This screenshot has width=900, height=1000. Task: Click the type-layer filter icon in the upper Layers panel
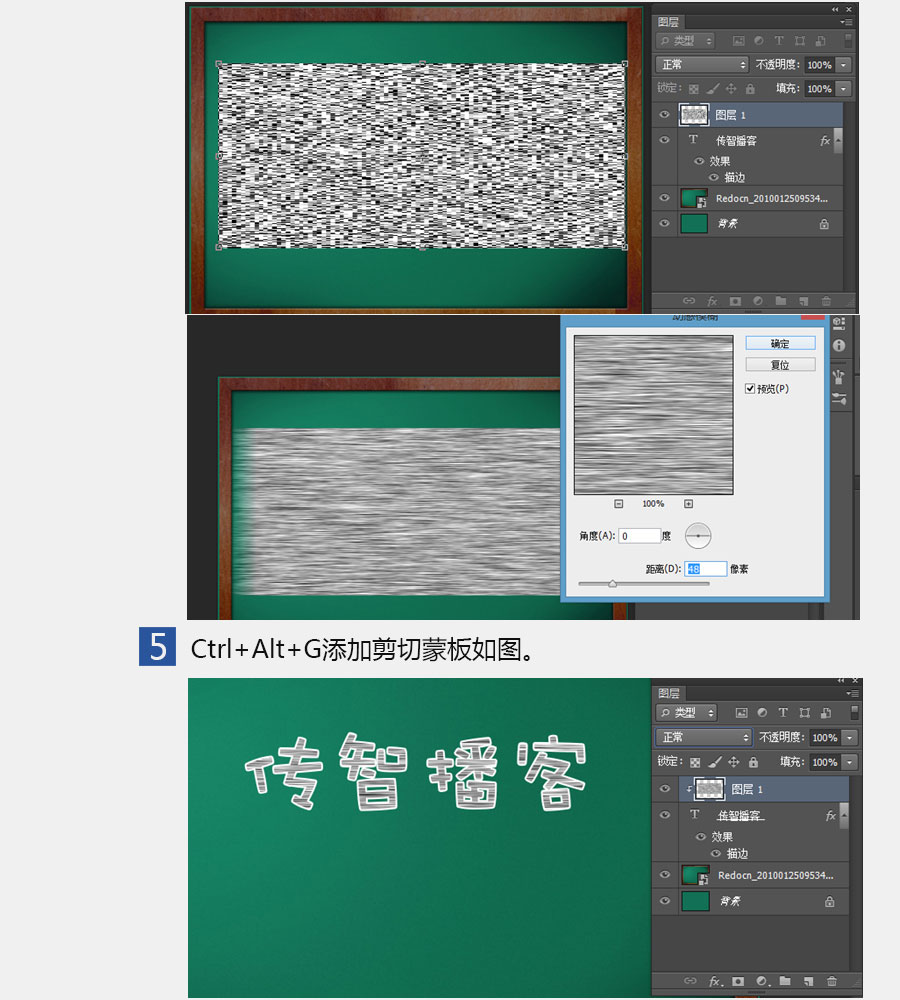(x=779, y=41)
